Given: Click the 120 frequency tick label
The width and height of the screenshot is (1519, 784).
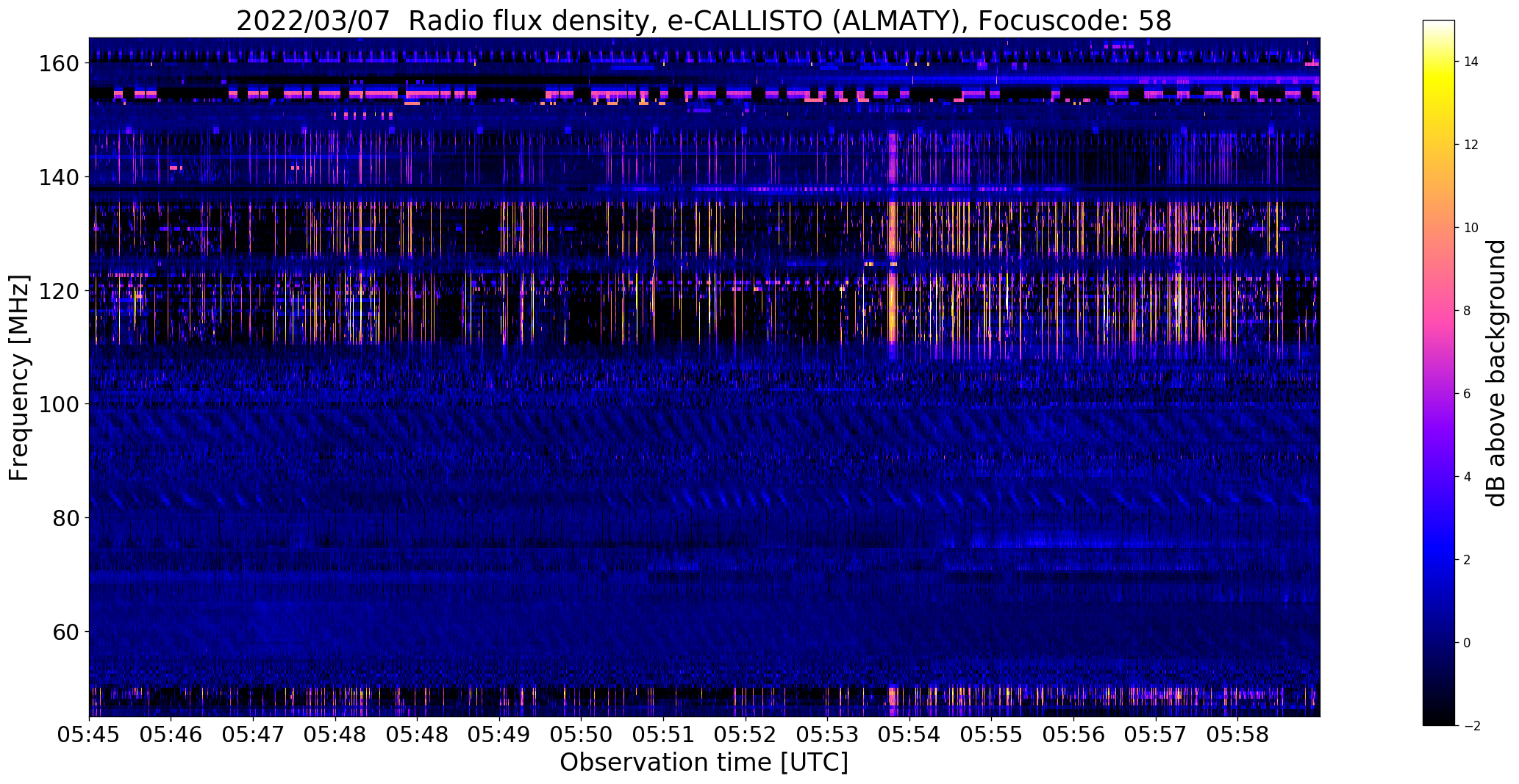Looking at the screenshot, I should click(x=58, y=291).
